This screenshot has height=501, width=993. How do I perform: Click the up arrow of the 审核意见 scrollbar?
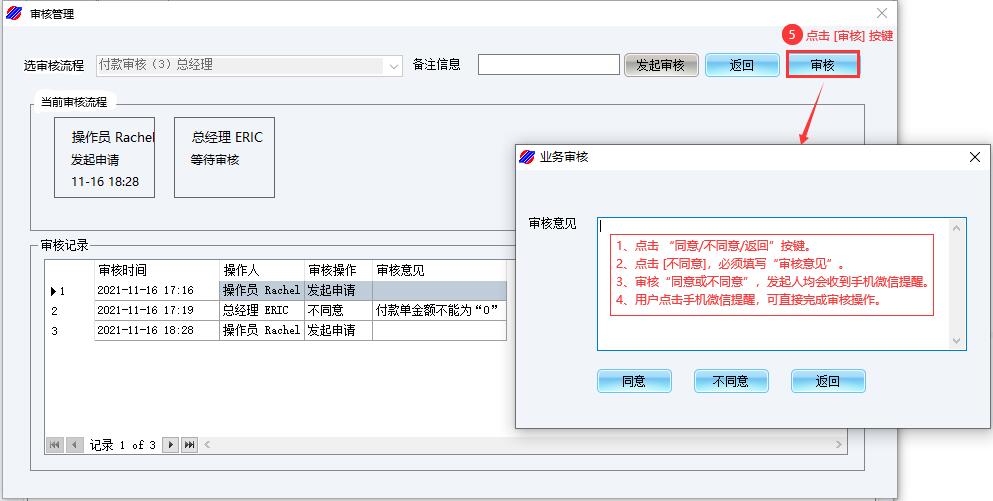958,227
